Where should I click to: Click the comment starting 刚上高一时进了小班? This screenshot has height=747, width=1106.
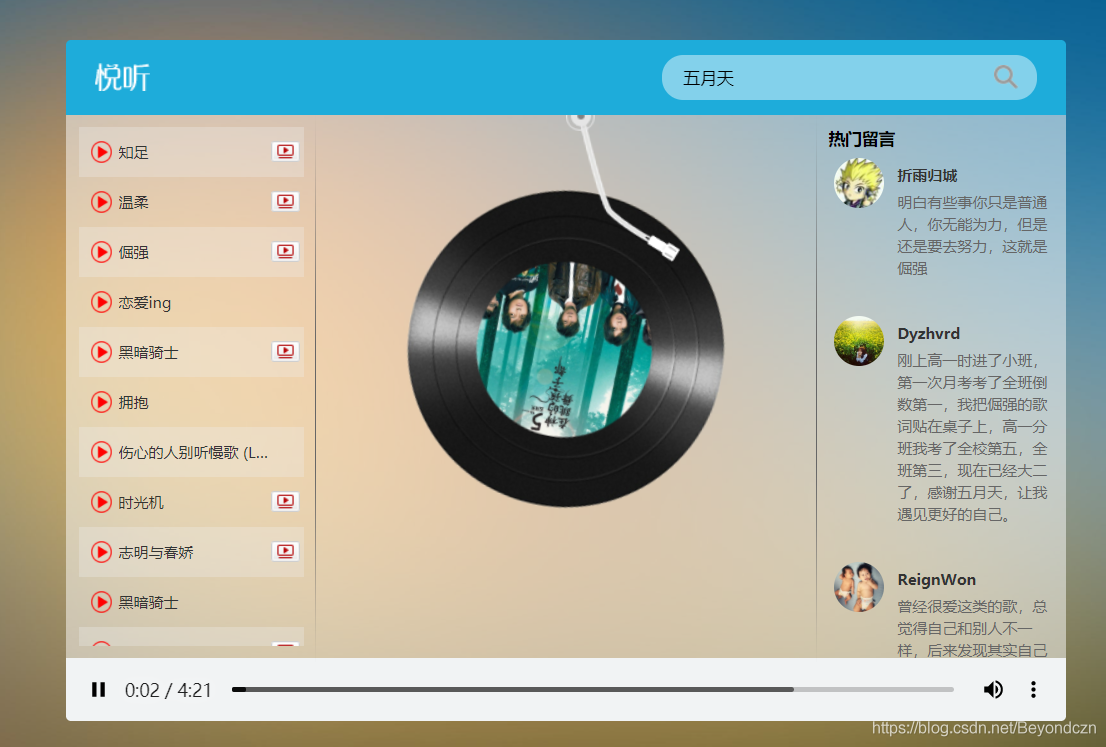[972, 437]
